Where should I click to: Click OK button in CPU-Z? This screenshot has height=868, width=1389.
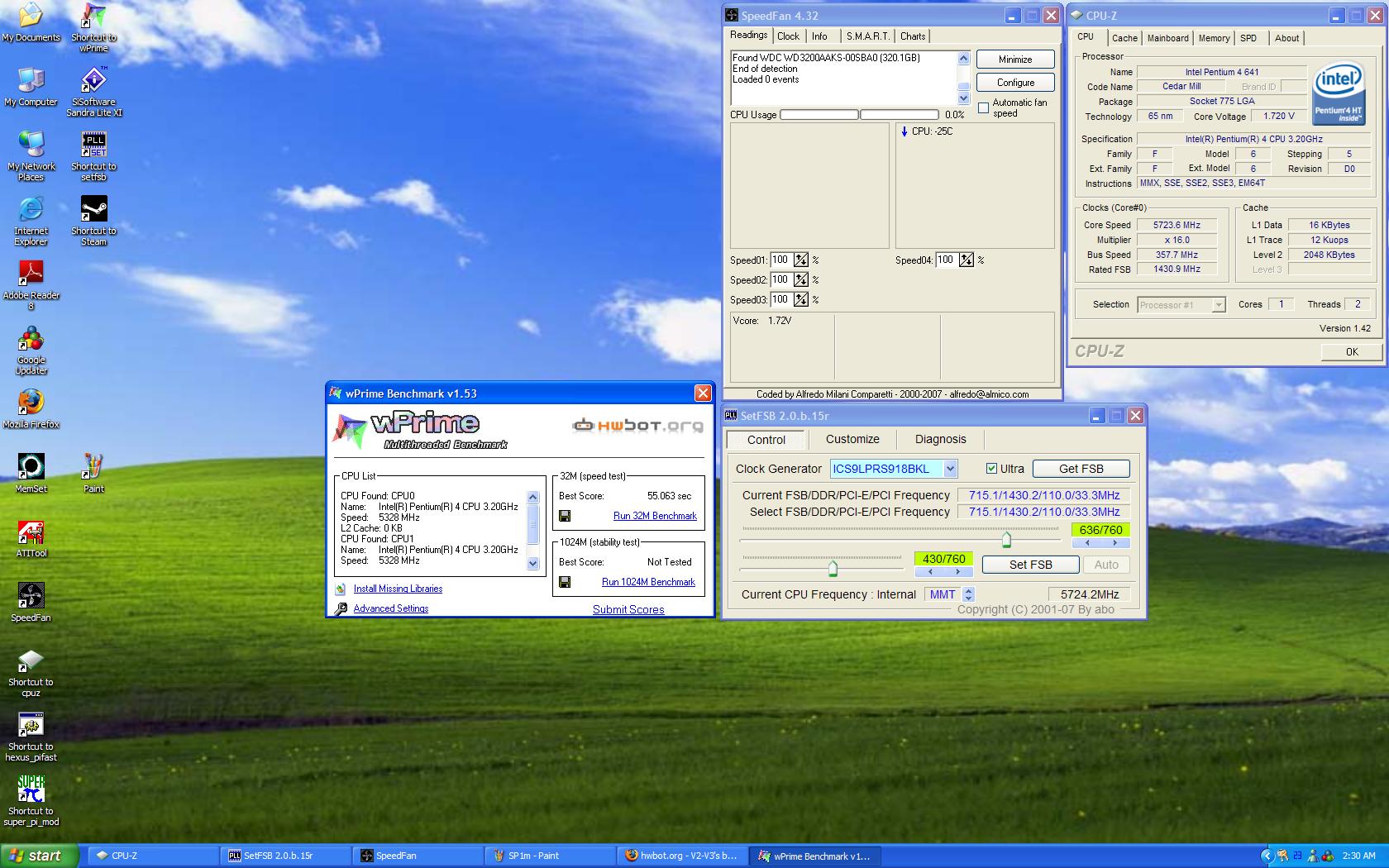(x=1352, y=352)
